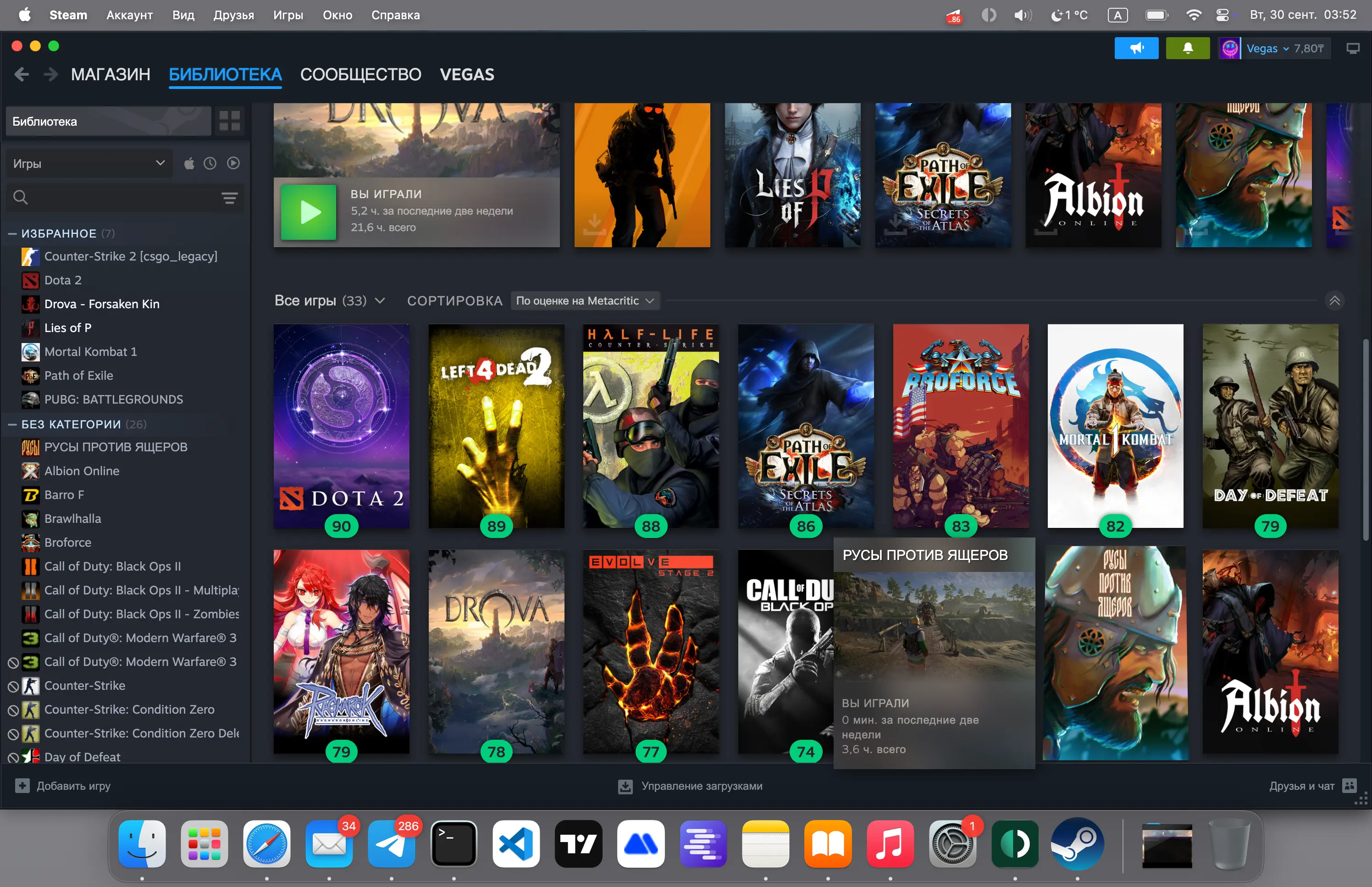Viewport: 1372px width, 887px height.
Task: Click the library vertical scrollbar
Action: pyautogui.click(x=1366, y=439)
